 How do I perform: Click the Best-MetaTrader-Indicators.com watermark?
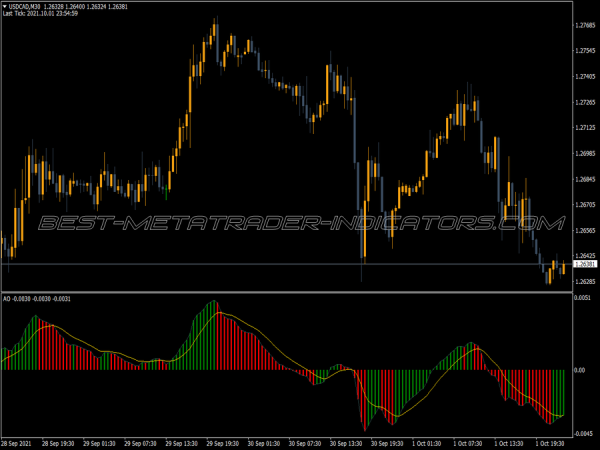289,222
